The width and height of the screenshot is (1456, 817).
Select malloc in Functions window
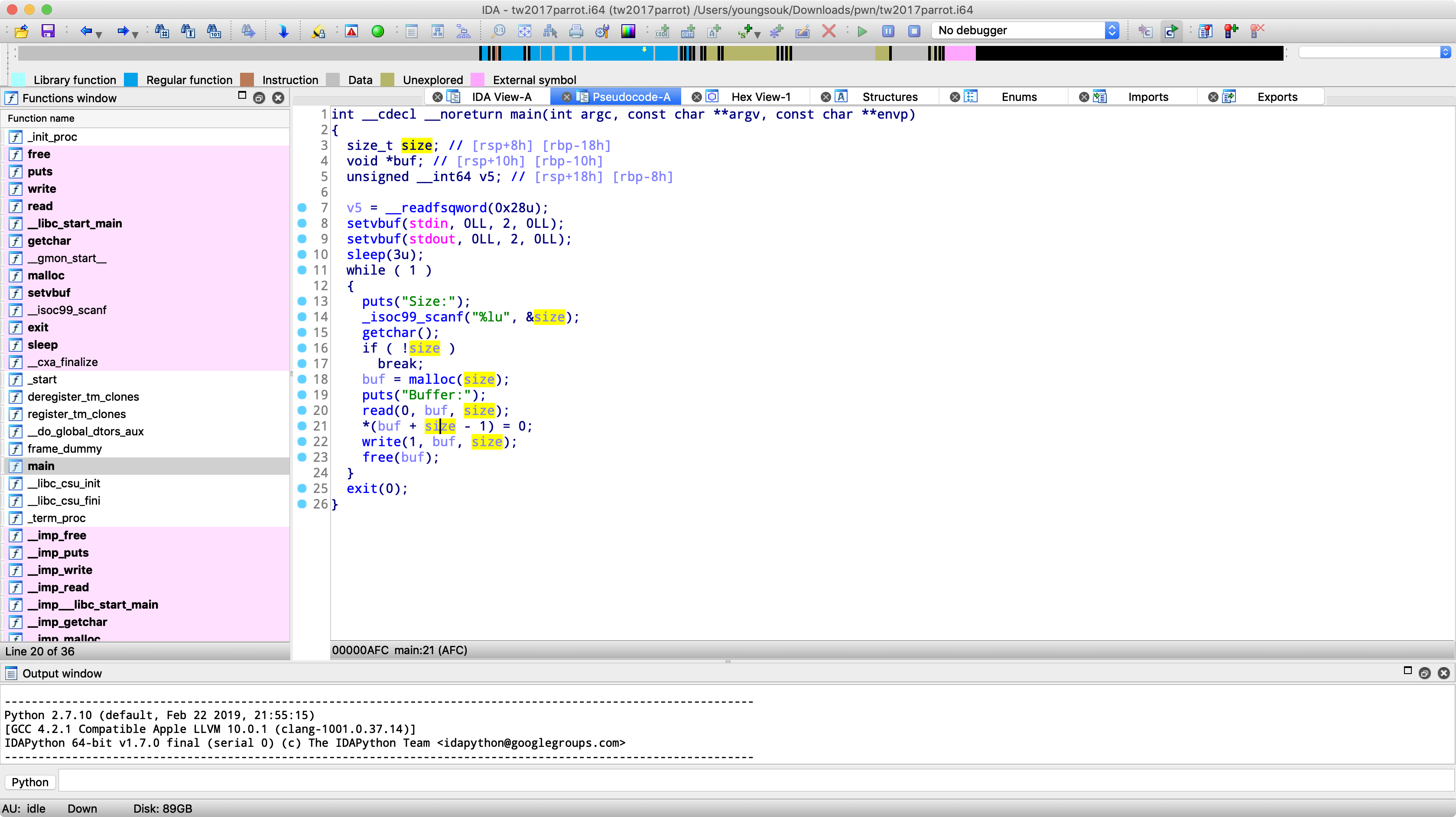click(x=46, y=275)
